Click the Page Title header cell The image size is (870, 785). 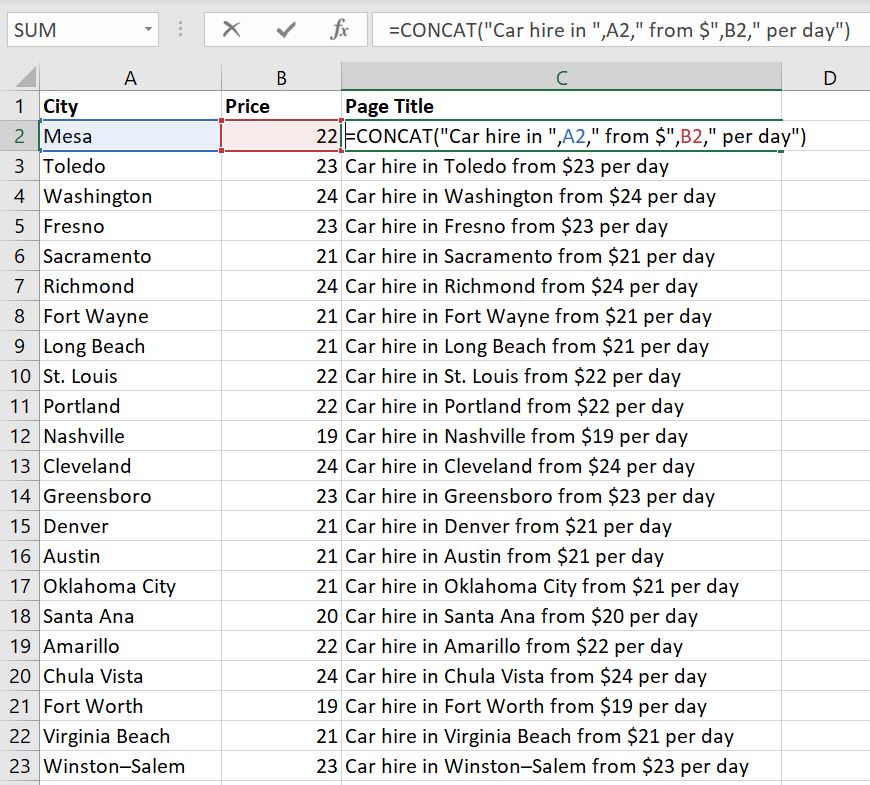[x=561, y=106]
